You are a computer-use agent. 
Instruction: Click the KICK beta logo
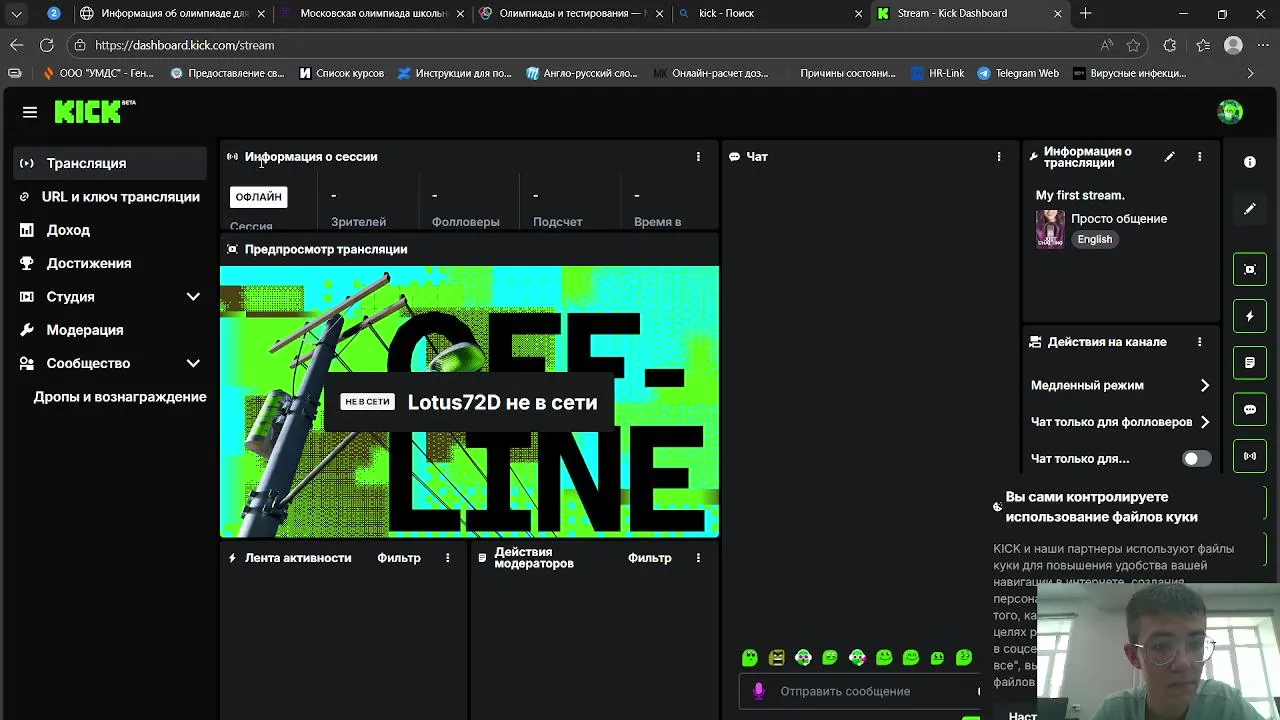click(x=95, y=111)
